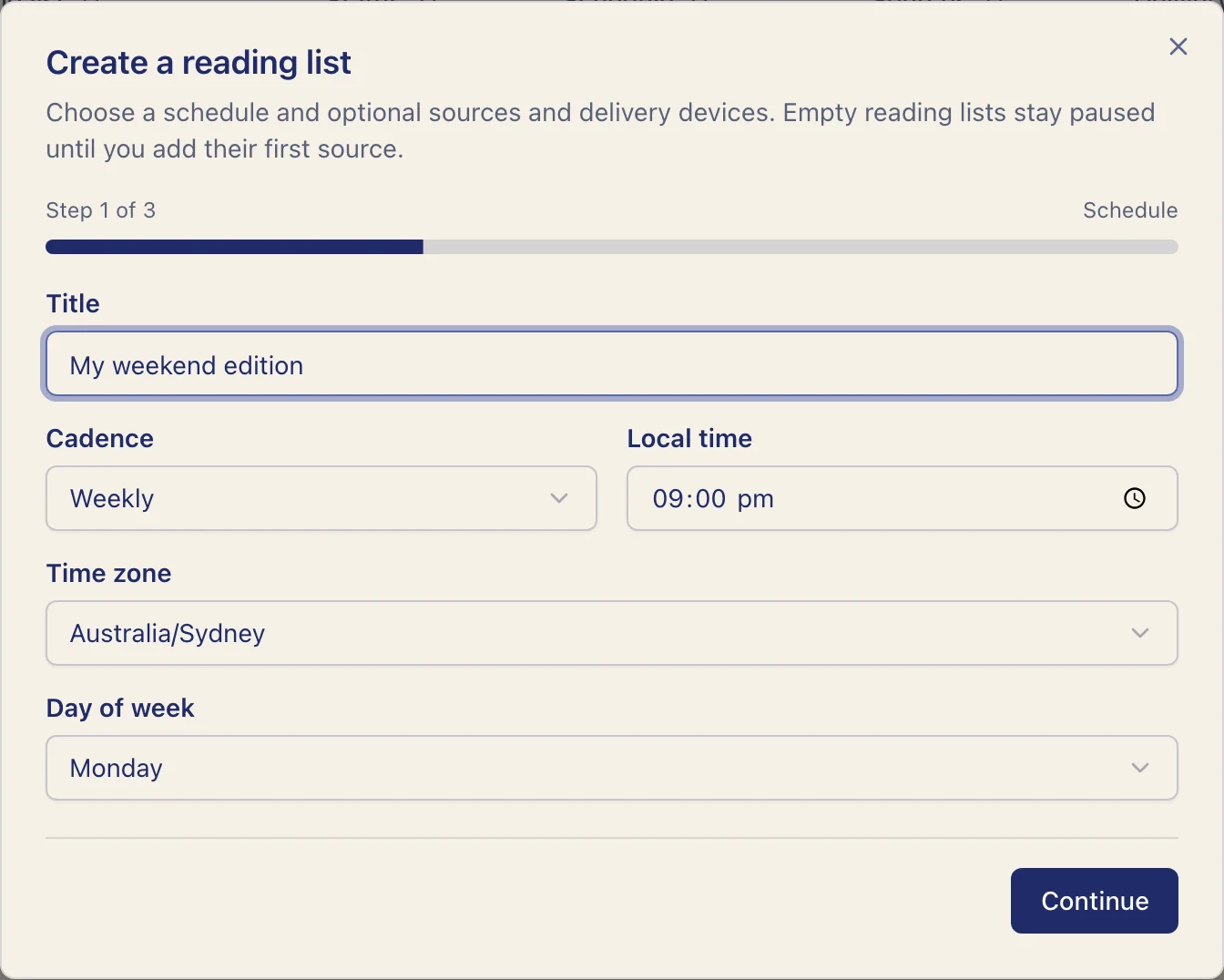Click the Local time field showing 09:00 pm
The image size is (1224, 980).
click(x=902, y=498)
